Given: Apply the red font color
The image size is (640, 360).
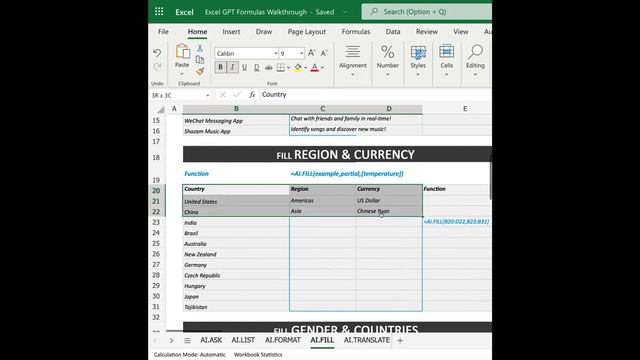Looking at the screenshot, I should (314, 67).
